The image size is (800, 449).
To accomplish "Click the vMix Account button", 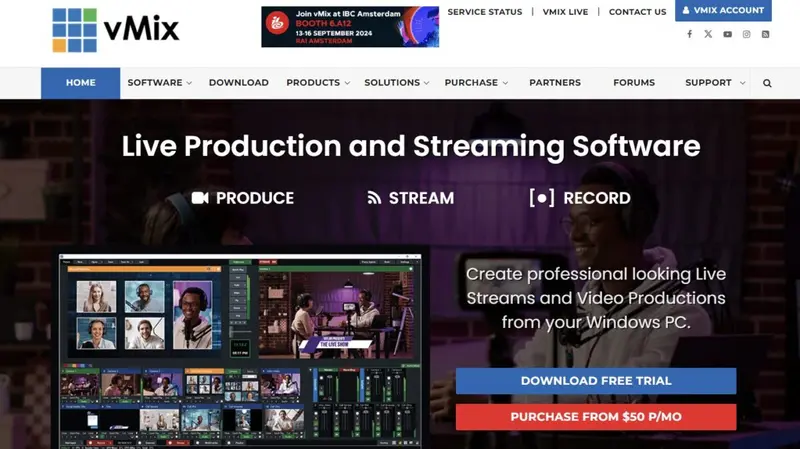I will click(737, 11).
